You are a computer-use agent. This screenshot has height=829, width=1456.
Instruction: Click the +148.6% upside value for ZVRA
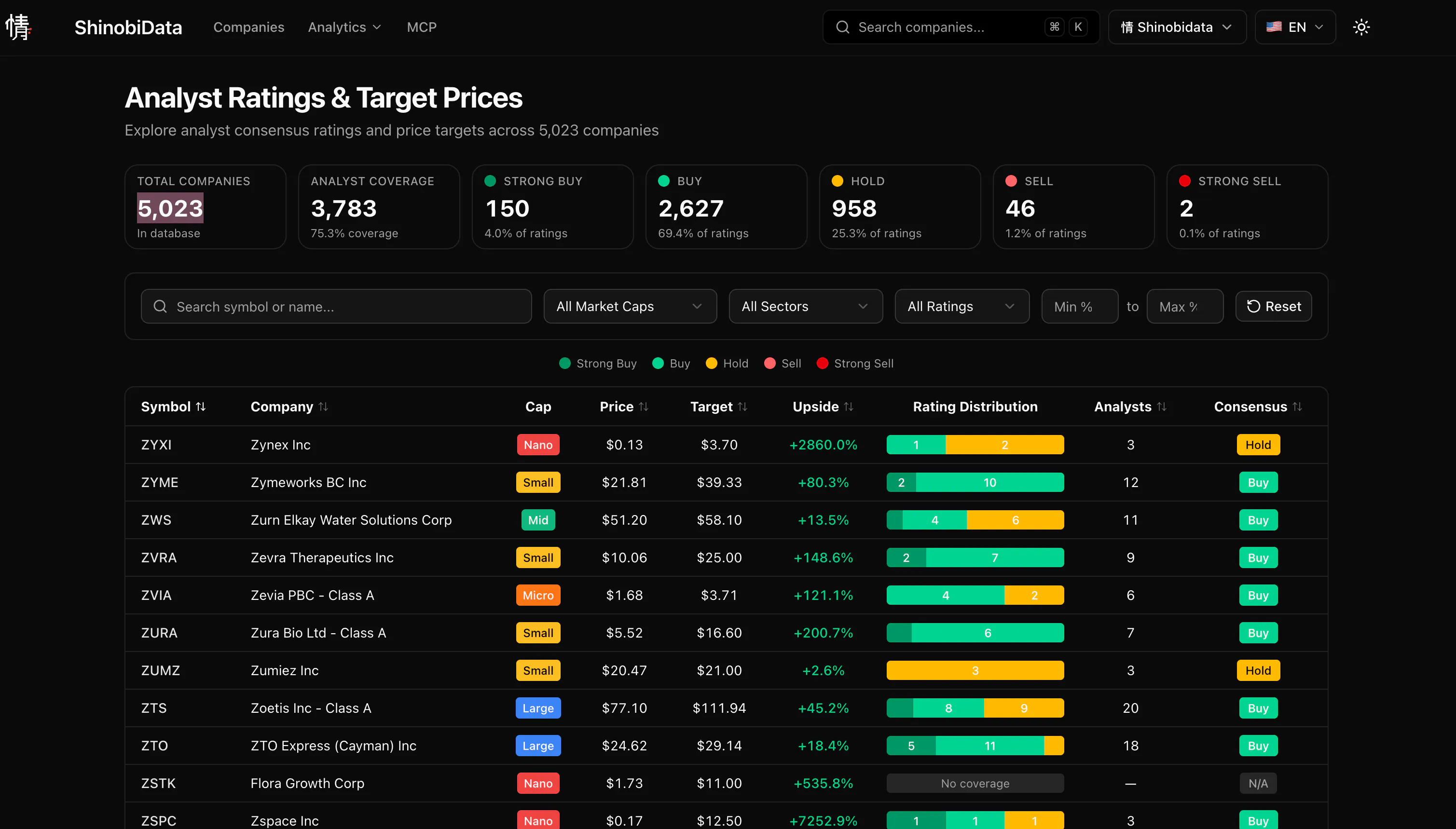click(x=823, y=557)
